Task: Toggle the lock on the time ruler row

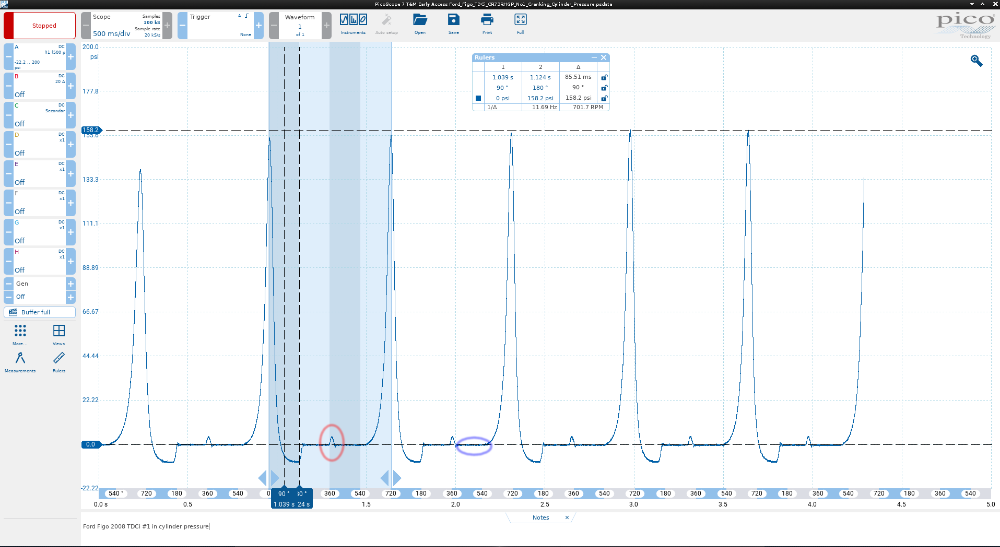Action: pos(604,77)
